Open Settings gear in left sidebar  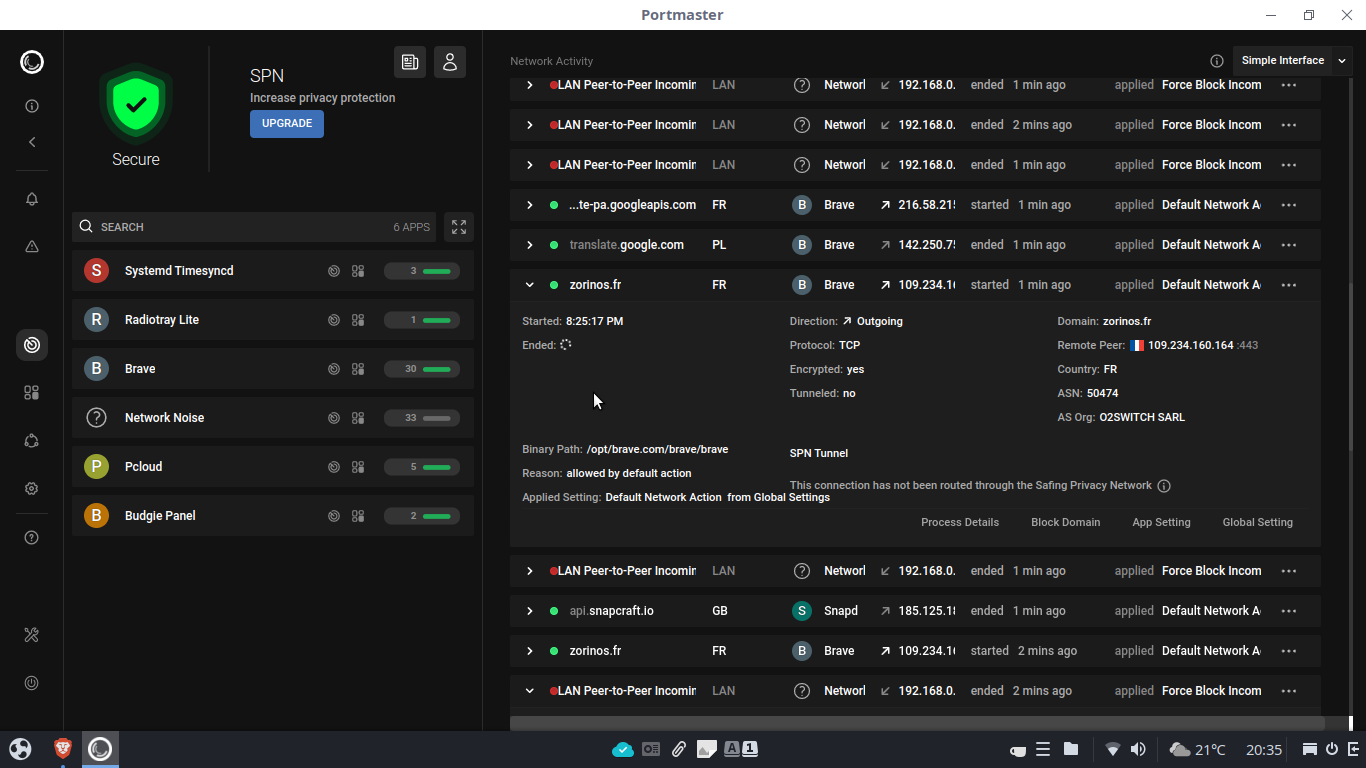[x=31, y=489]
